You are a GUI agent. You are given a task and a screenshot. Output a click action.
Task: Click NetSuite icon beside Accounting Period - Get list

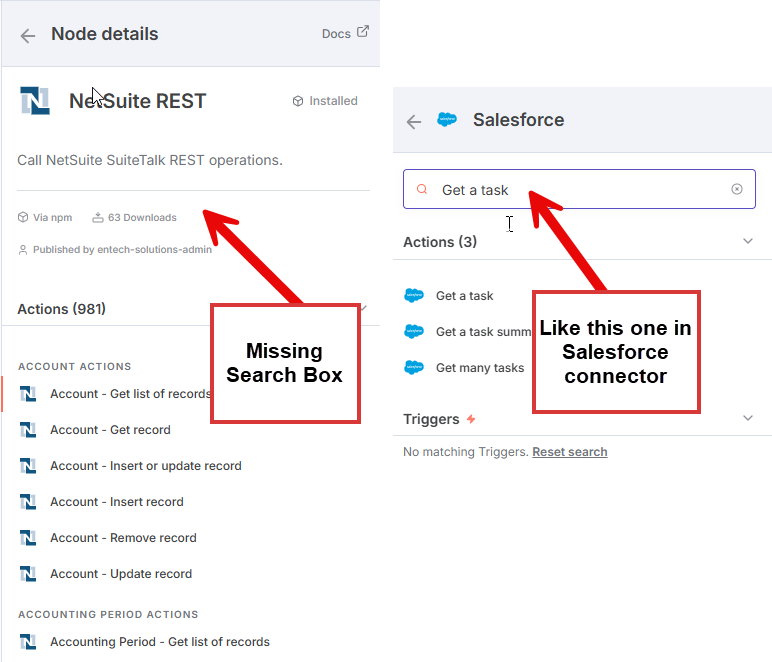click(x=28, y=642)
